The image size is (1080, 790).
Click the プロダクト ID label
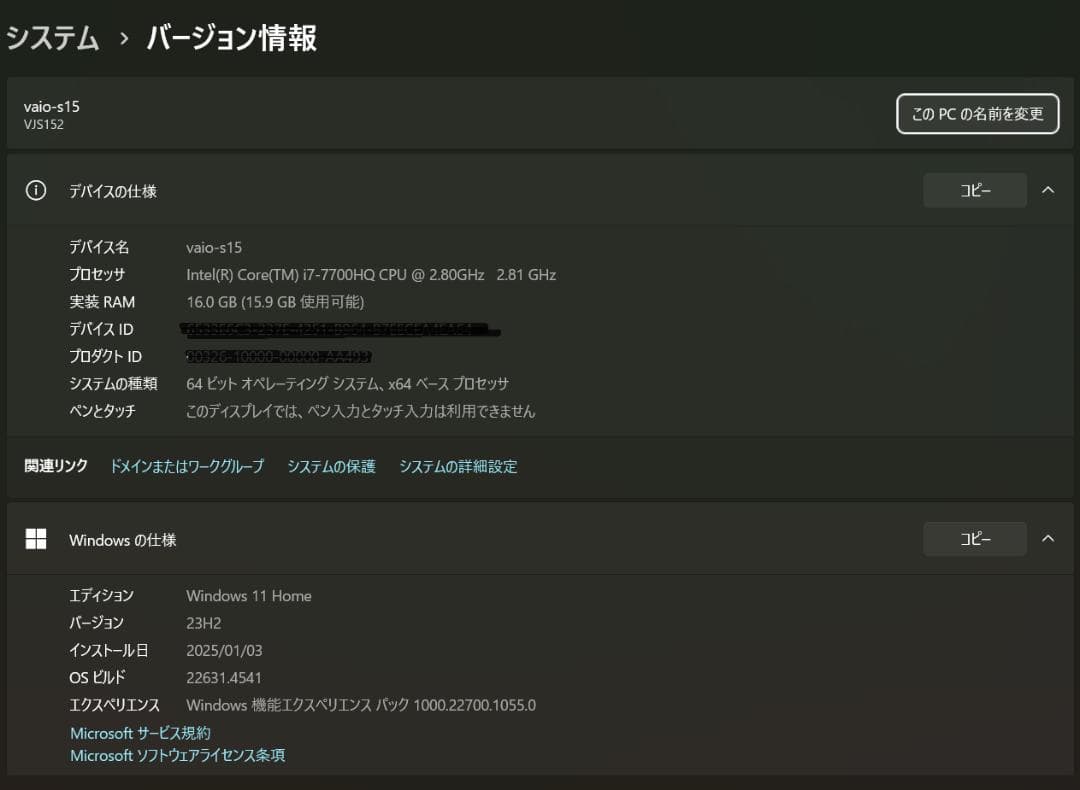click(105, 356)
